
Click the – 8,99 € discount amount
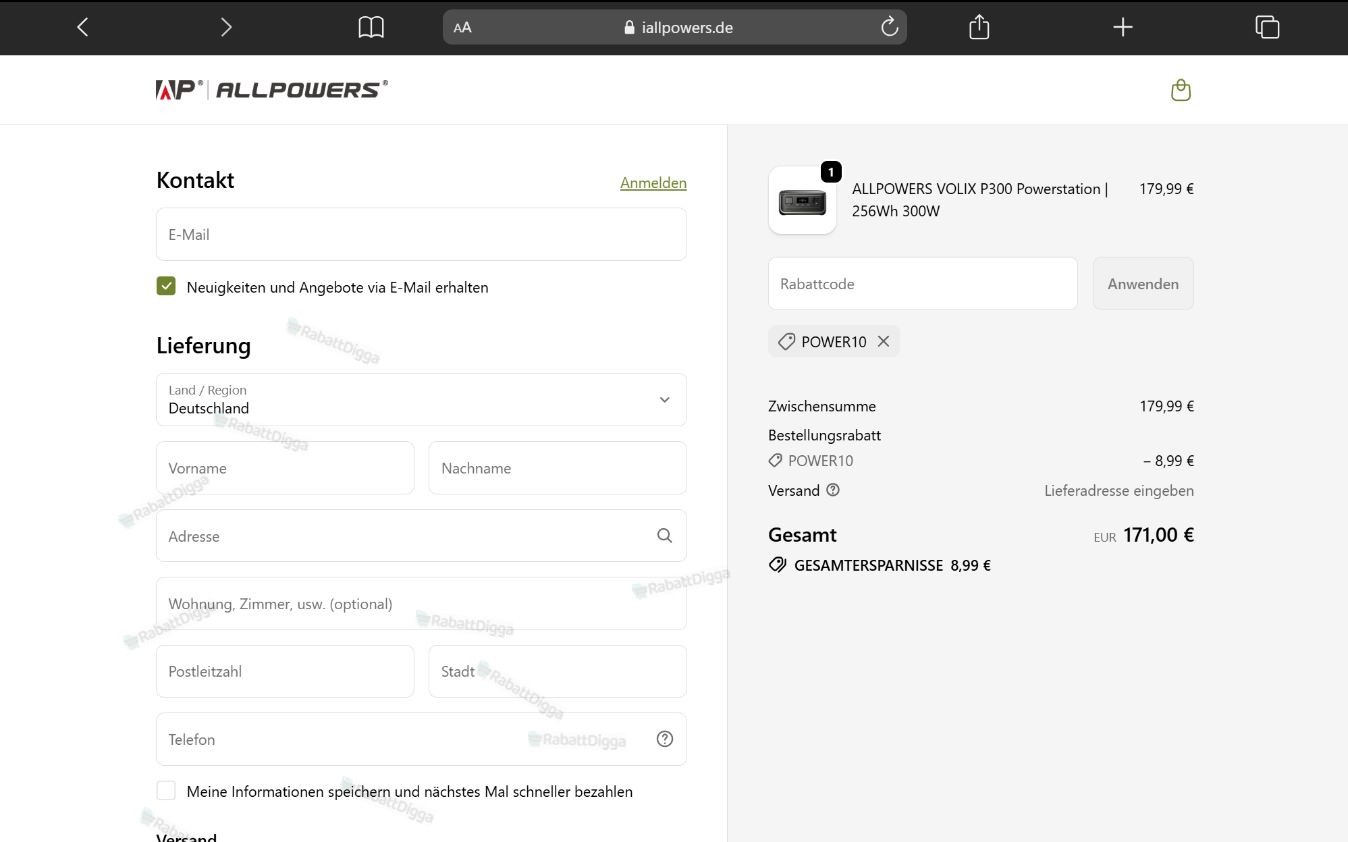(1168, 461)
